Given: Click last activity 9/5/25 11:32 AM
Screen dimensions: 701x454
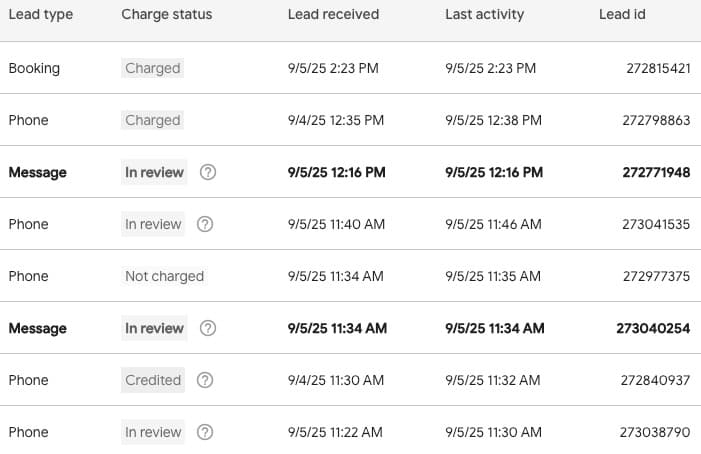Looking at the screenshot, I should (x=493, y=380).
